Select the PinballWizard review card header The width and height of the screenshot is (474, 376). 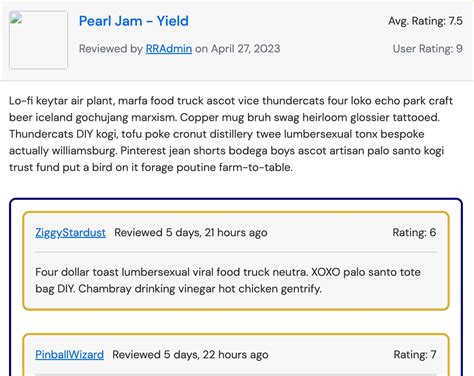[236, 354]
